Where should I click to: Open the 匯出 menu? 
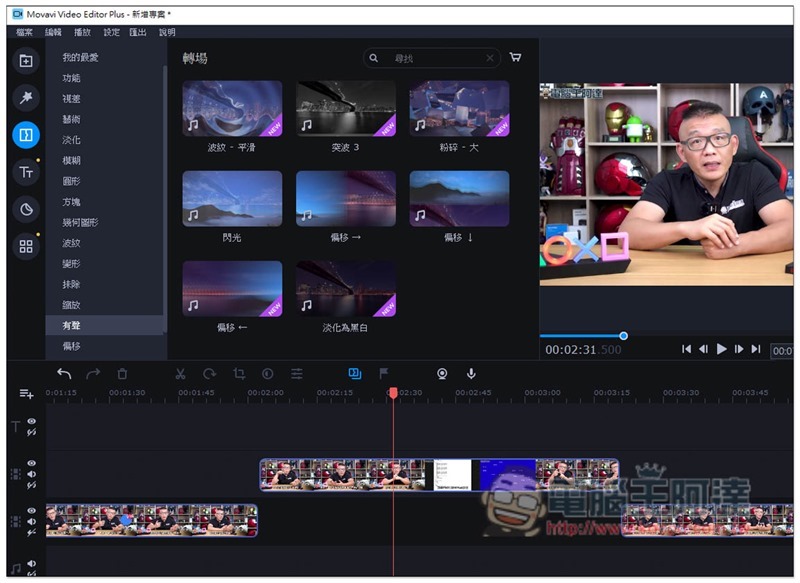138,32
